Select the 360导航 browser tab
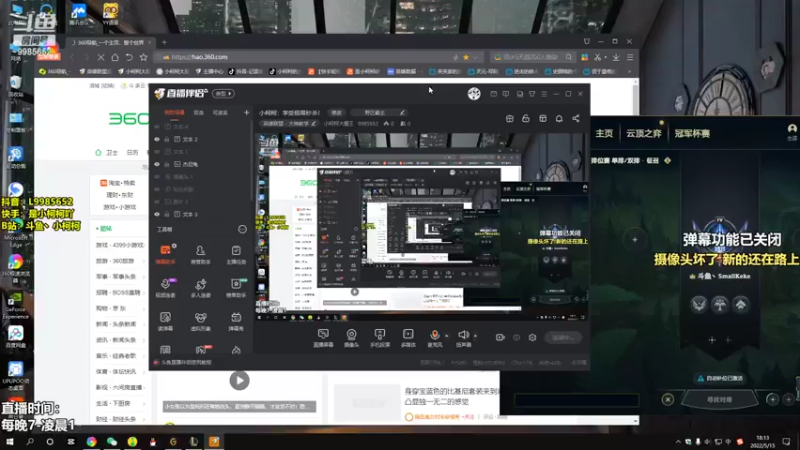Screen dimensions: 800x450 [109, 43]
